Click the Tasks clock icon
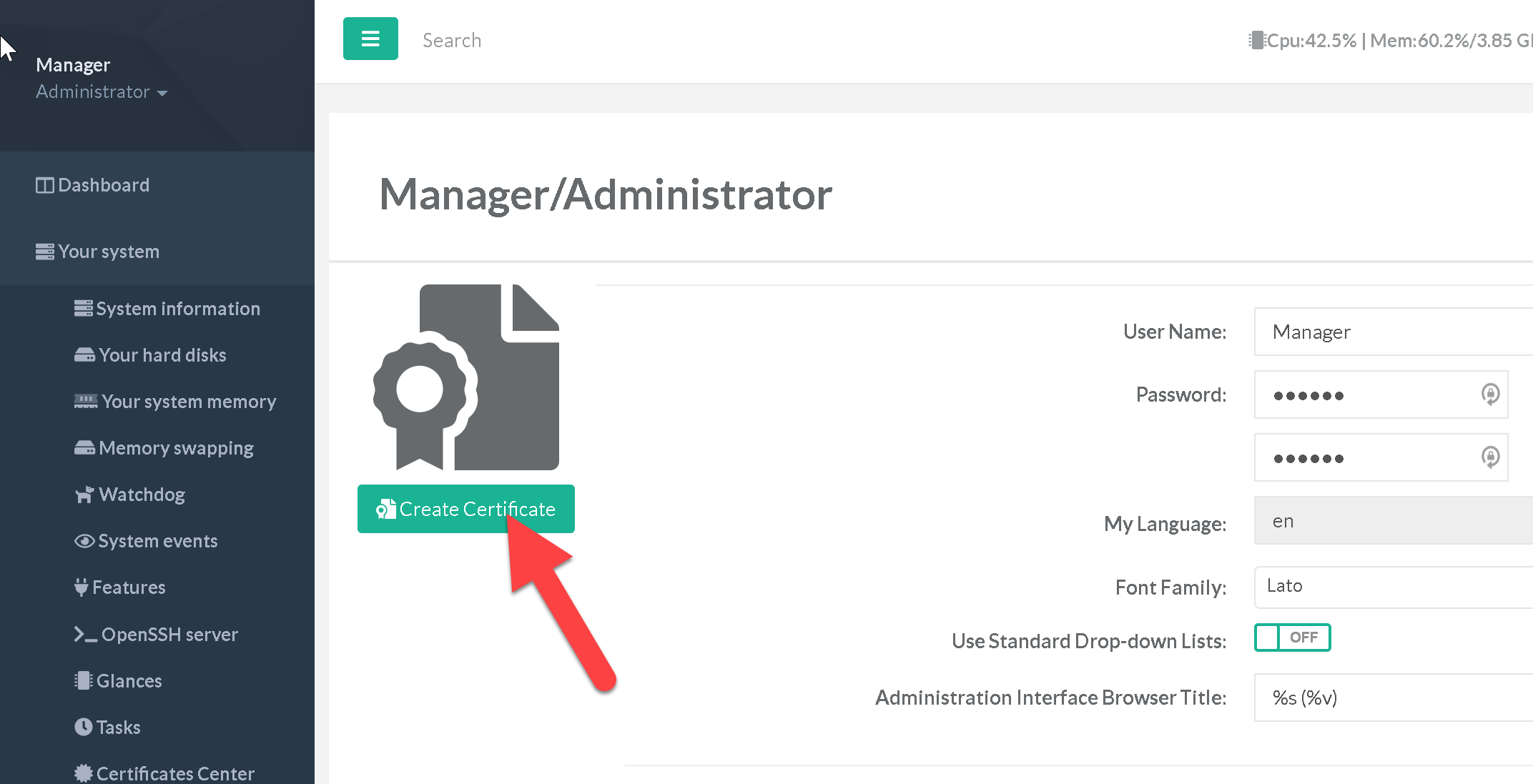 (84, 727)
